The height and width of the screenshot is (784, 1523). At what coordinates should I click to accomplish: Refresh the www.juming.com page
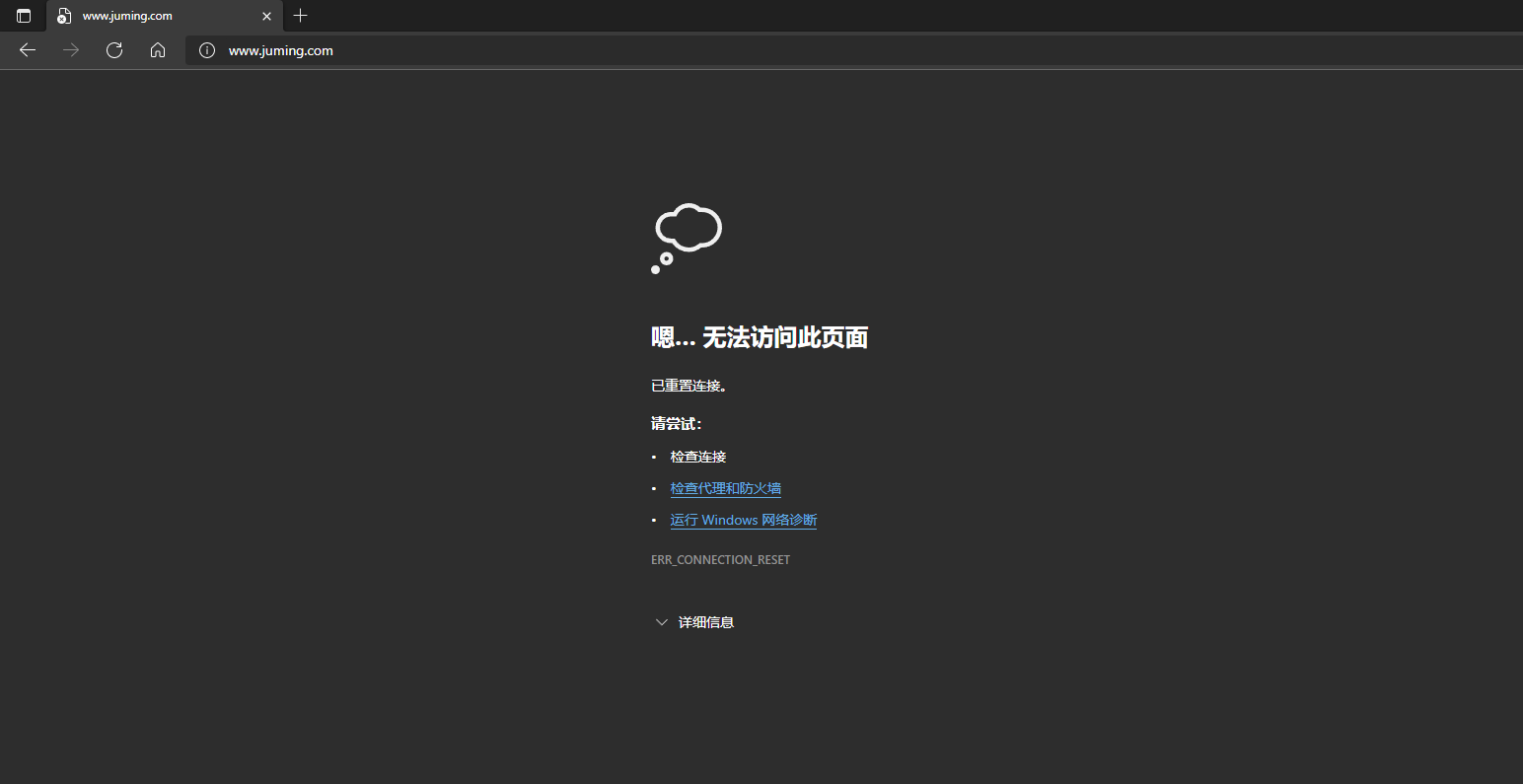[x=113, y=50]
